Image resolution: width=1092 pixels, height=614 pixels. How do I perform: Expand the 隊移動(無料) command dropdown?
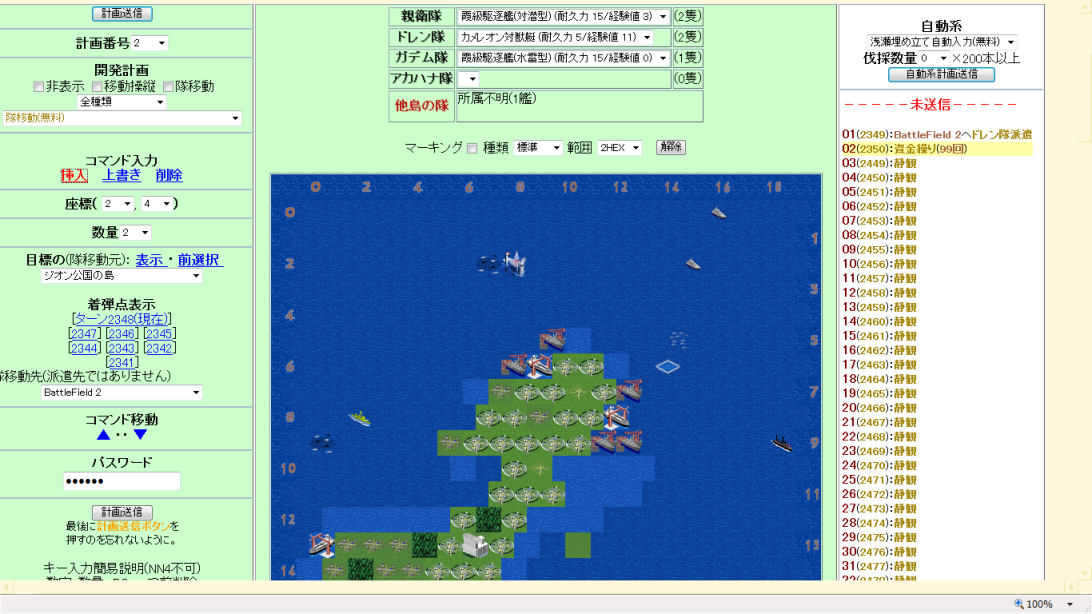pyautogui.click(x=122, y=118)
